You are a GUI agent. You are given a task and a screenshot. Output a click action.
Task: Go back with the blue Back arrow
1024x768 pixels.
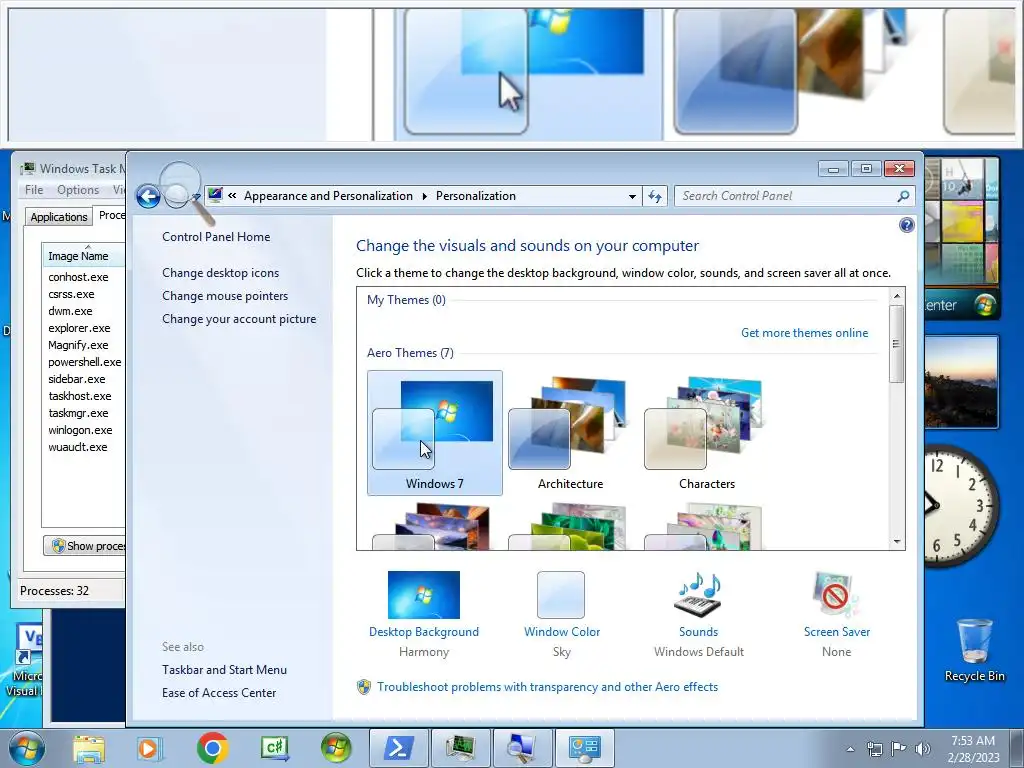tap(148, 196)
